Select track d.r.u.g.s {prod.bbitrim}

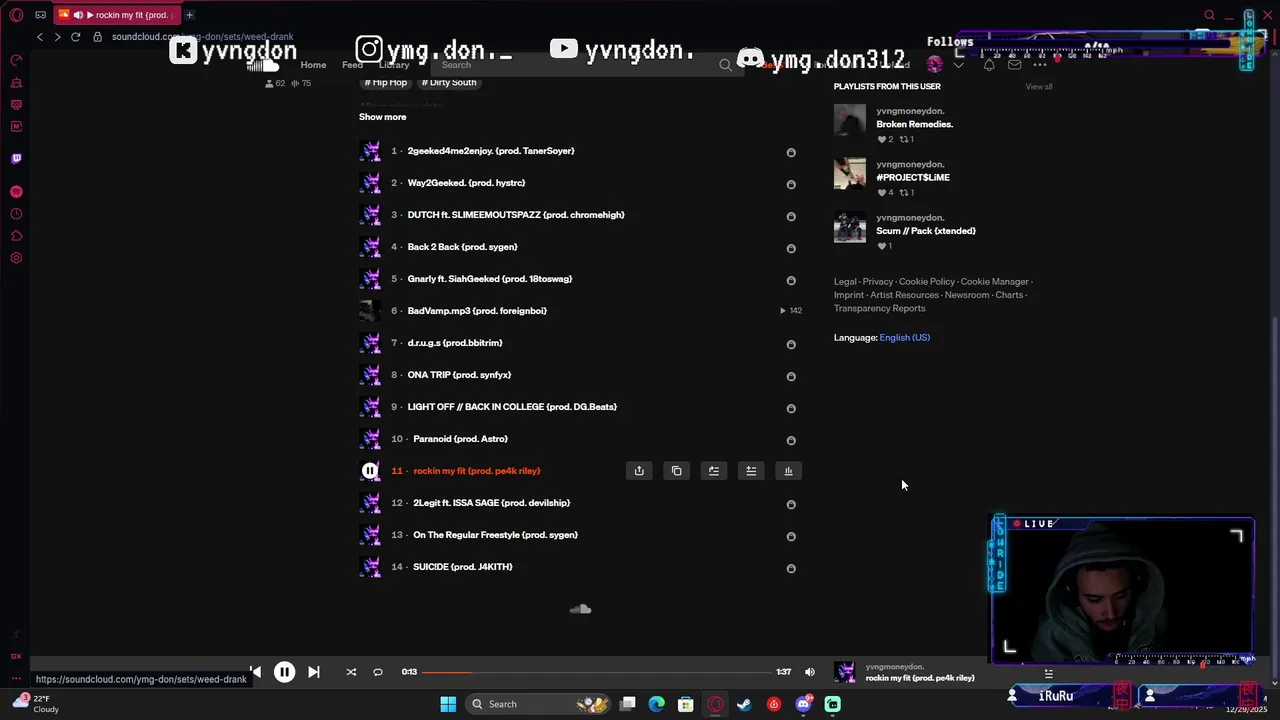click(x=455, y=343)
